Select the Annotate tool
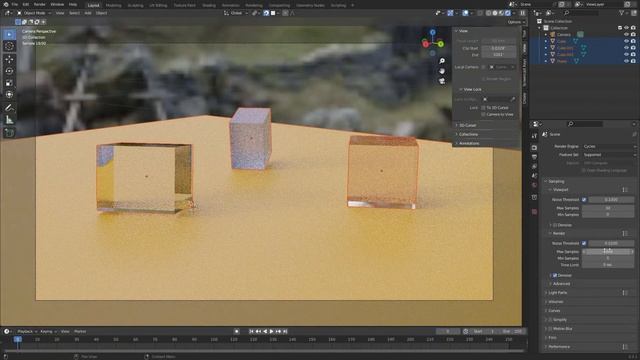640x360 pixels. 9,108
